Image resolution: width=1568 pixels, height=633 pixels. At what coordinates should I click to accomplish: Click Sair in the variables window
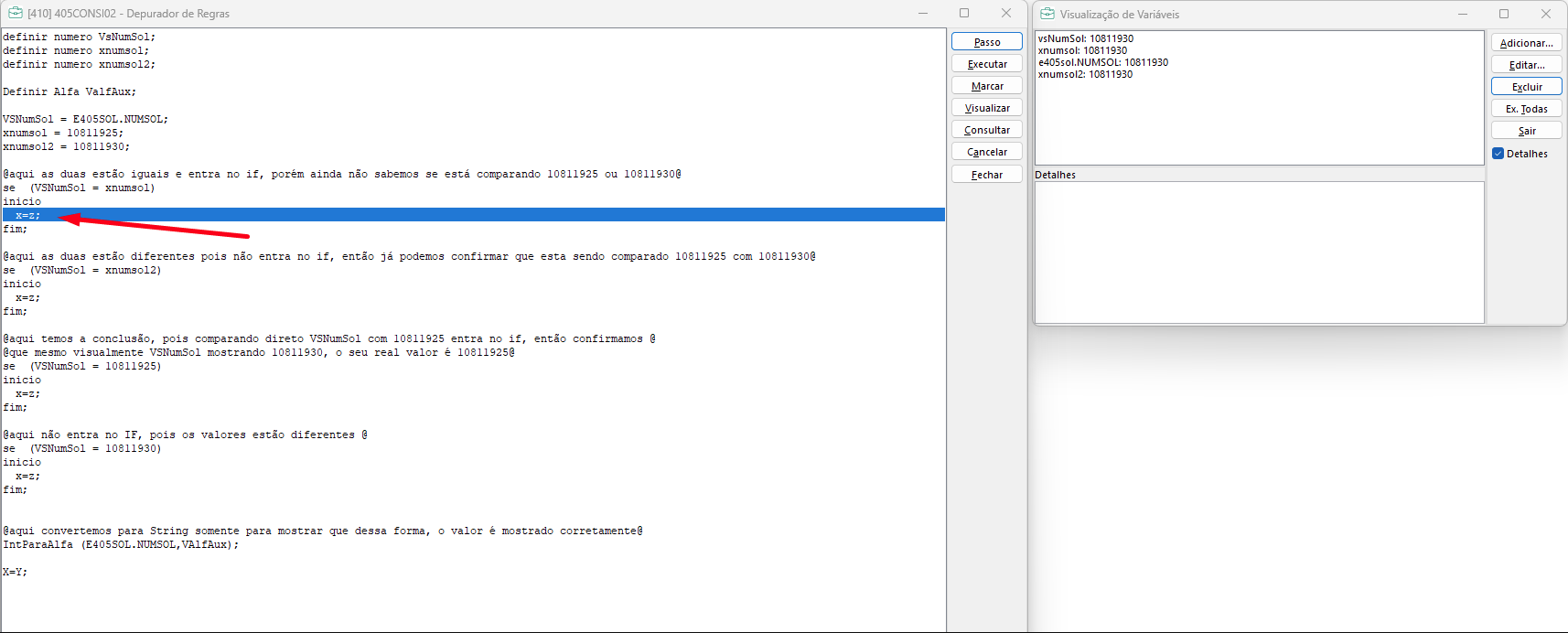point(1526,131)
